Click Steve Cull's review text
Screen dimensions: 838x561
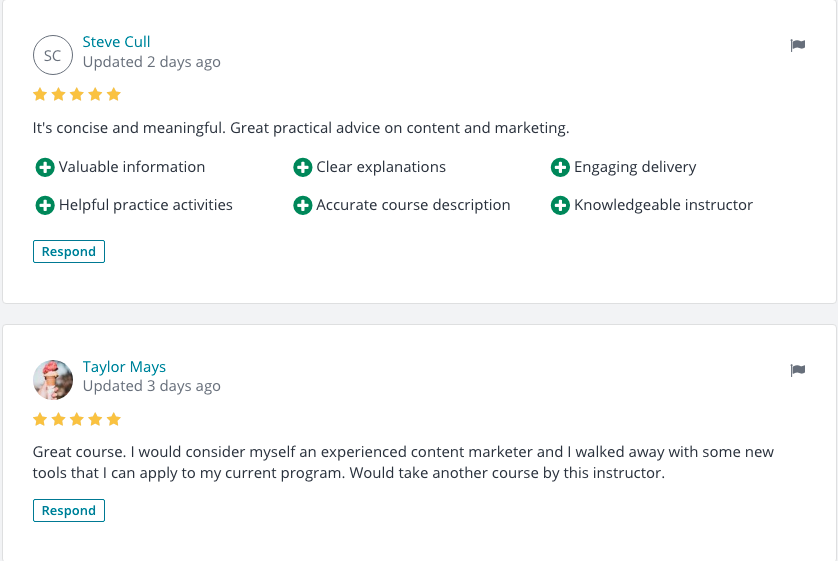[x=301, y=128]
